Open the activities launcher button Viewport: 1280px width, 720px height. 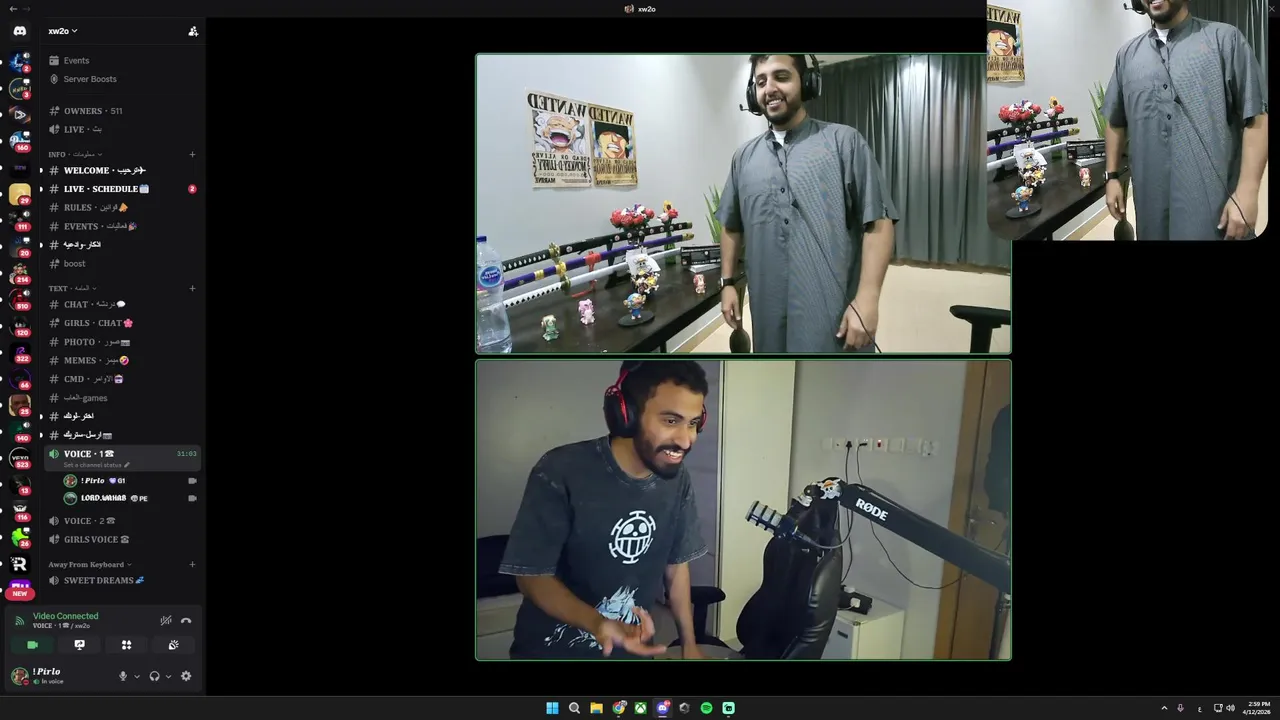[126, 645]
